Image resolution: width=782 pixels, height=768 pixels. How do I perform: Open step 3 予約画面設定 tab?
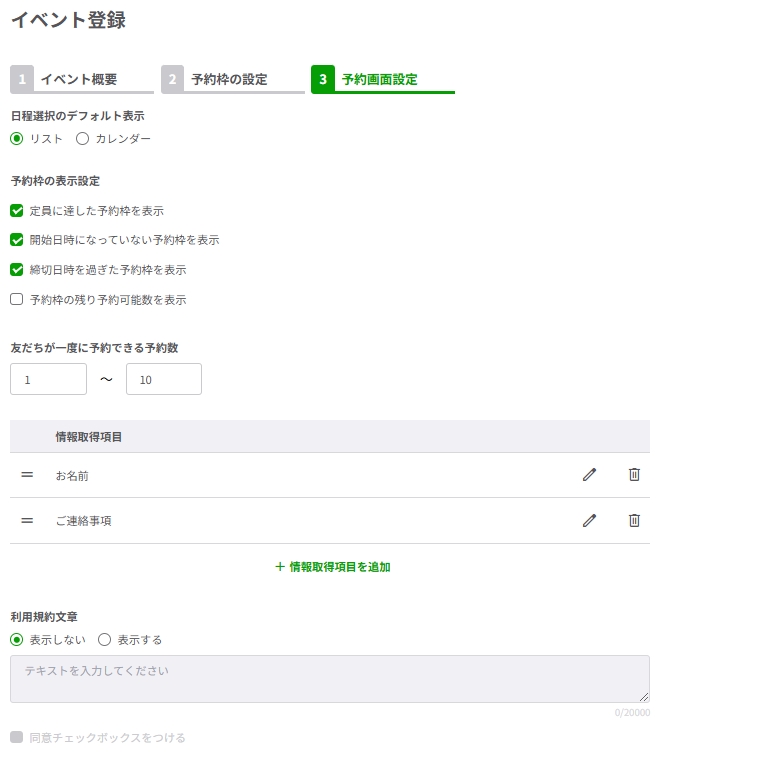pos(381,80)
